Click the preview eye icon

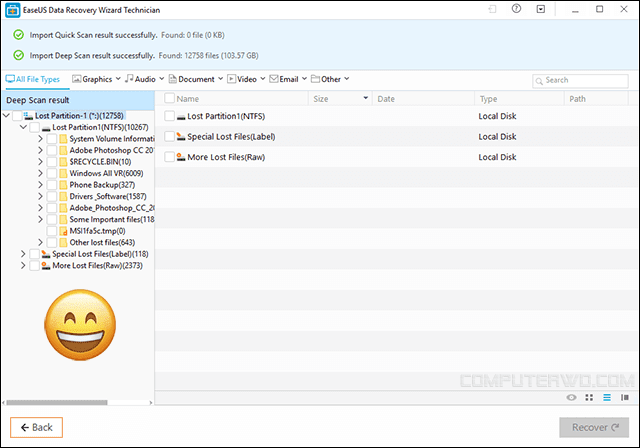pos(571,397)
